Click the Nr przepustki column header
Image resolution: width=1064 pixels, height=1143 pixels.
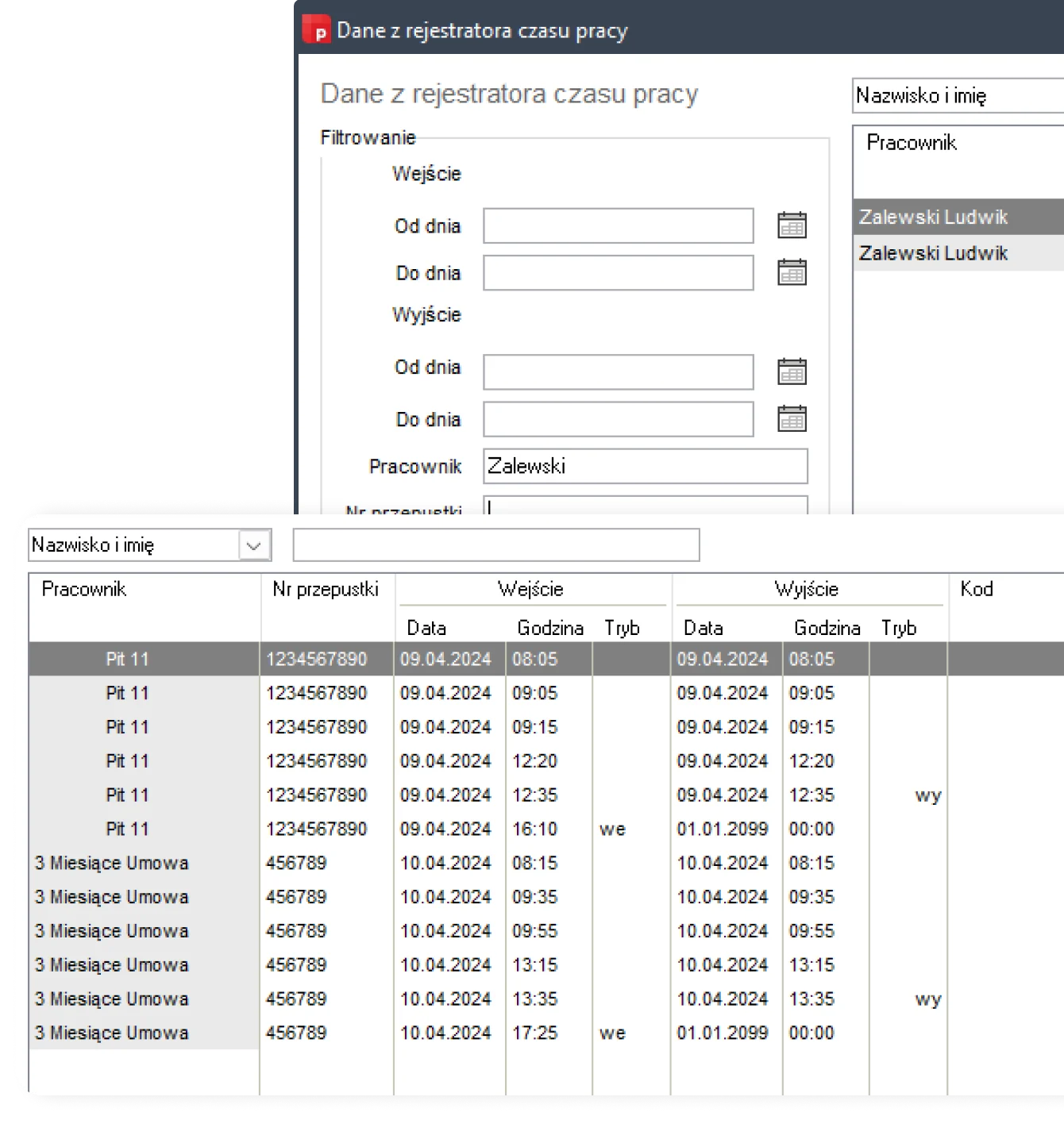pyautogui.click(x=326, y=589)
